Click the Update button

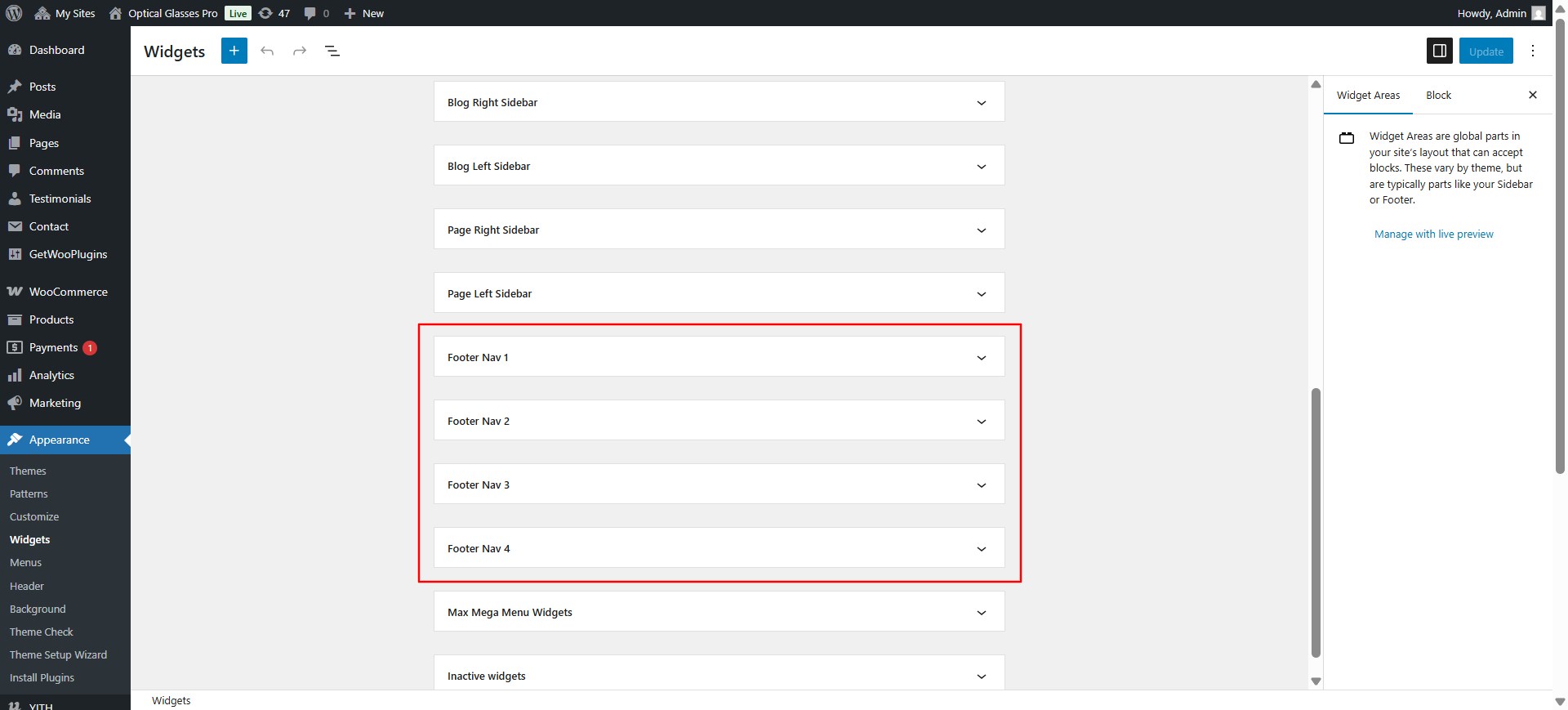coord(1486,51)
